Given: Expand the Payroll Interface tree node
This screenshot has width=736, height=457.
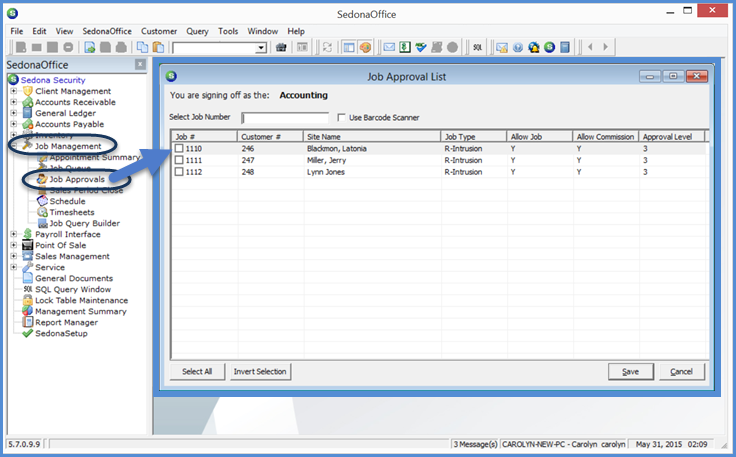Looking at the screenshot, I should point(14,234).
